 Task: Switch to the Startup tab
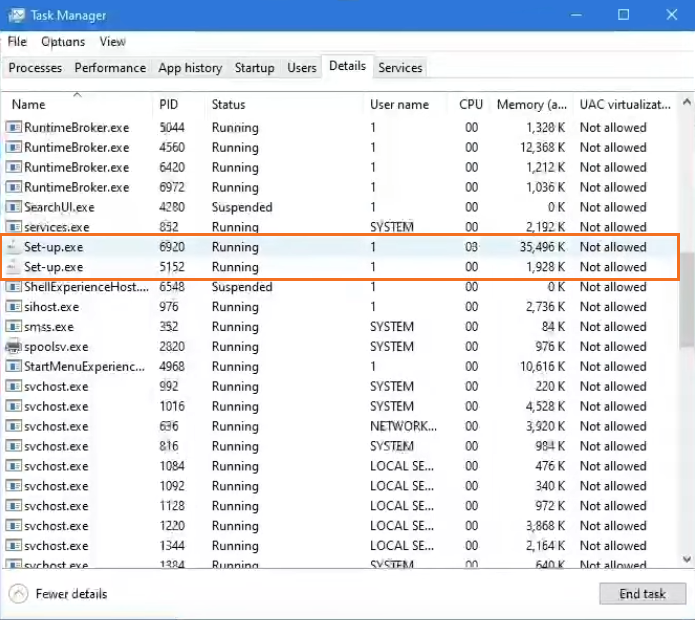(254, 68)
